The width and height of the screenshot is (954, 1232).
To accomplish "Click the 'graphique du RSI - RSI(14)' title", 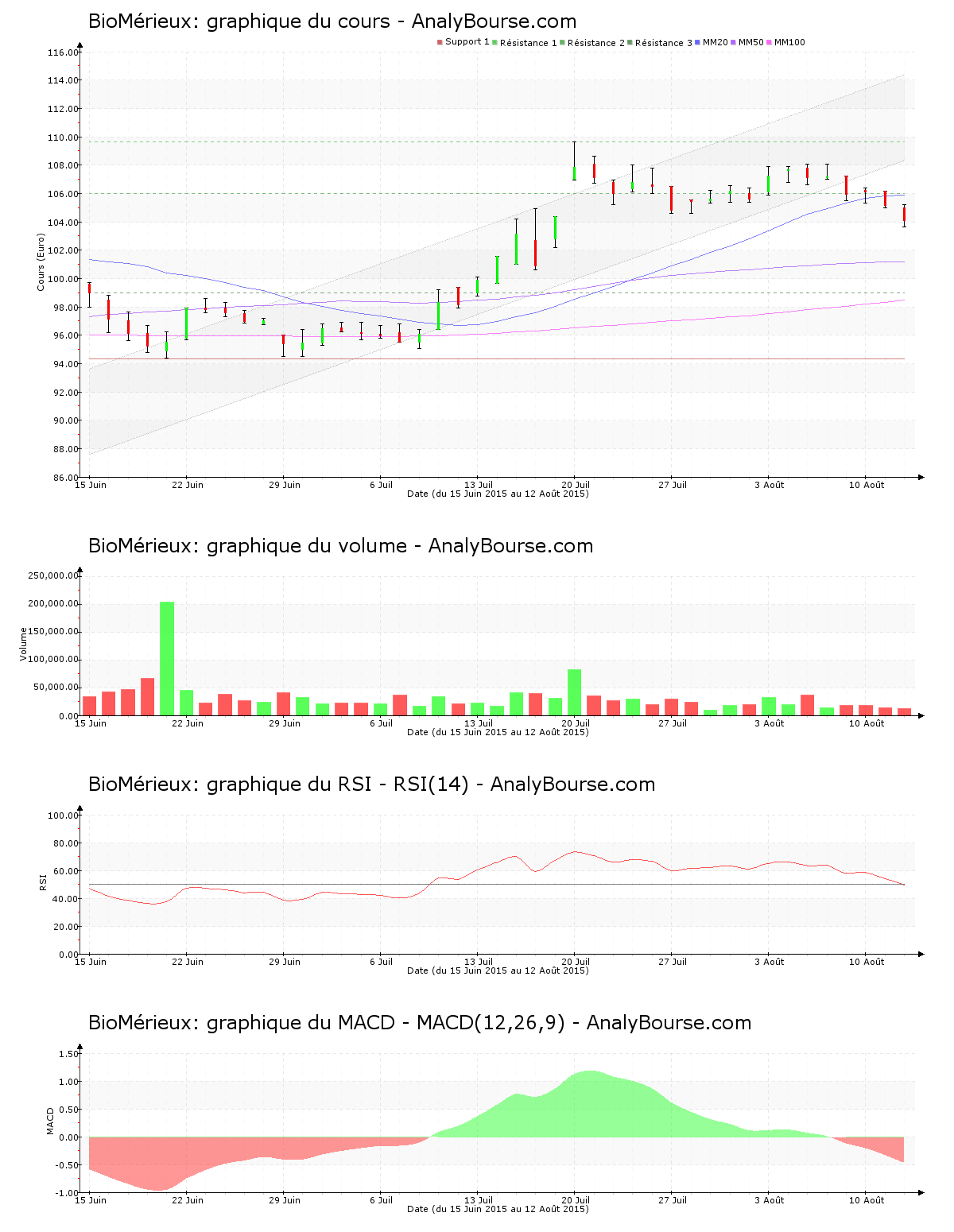I will click(x=371, y=785).
